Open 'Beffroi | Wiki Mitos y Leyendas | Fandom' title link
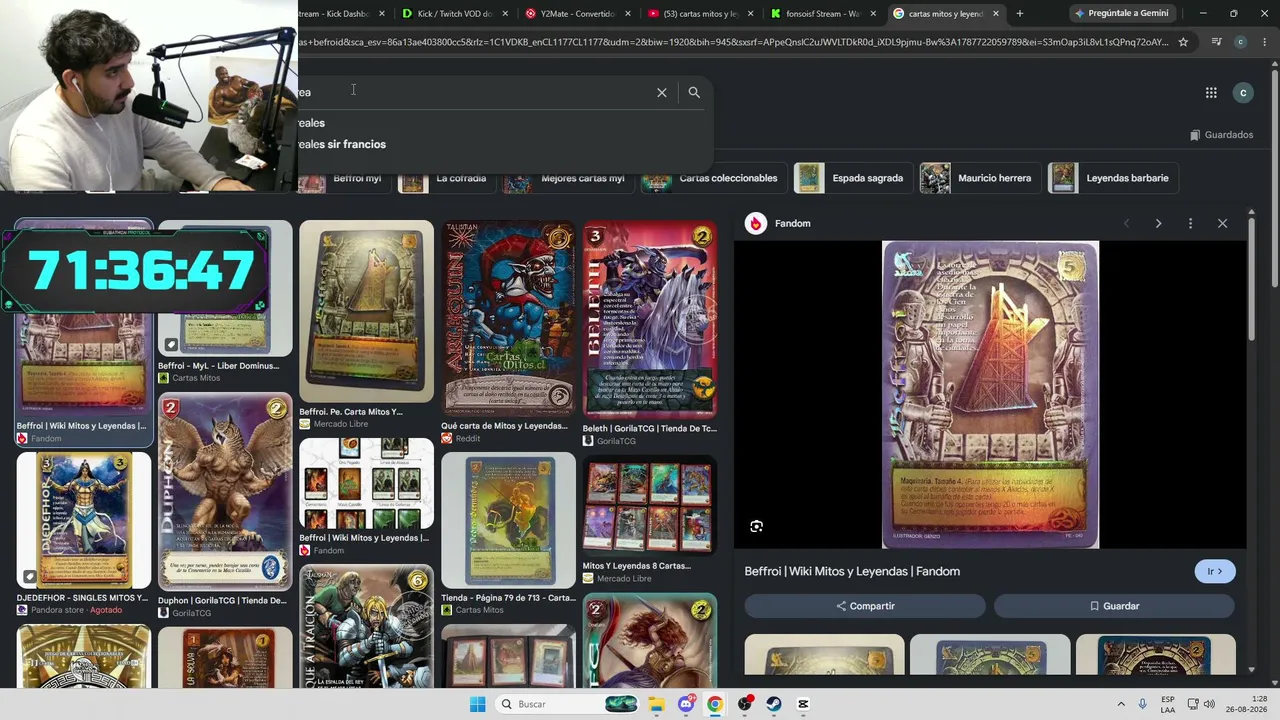Viewport: 1280px width, 720px height. point(852,572)
